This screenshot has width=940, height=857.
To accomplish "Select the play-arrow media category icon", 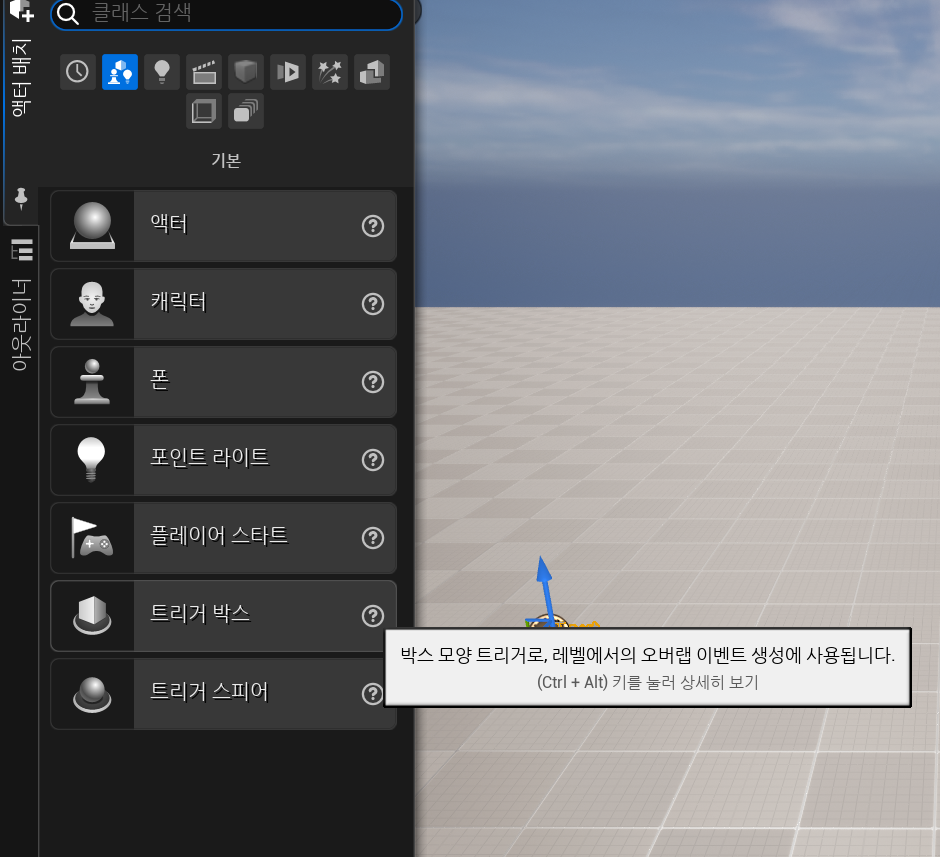I will click(x=288, y=72).
